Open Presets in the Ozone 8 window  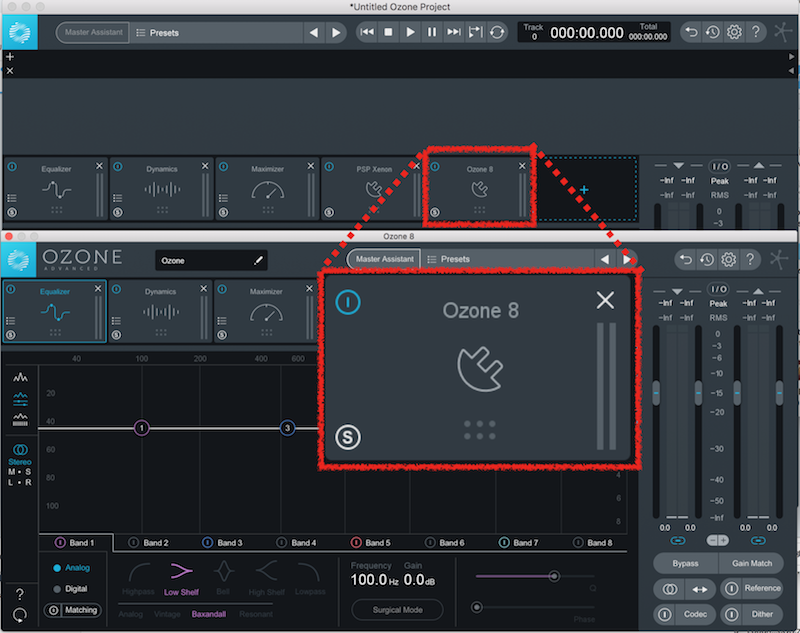tap(449, 259)
